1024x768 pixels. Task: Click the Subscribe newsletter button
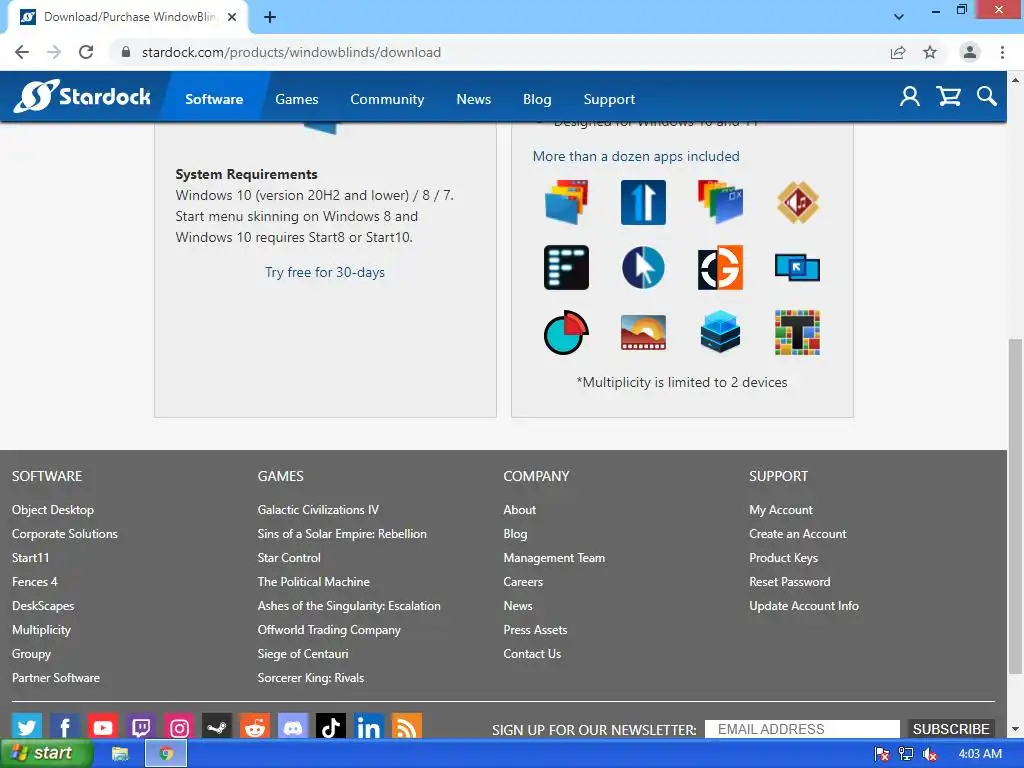(951, 729)
